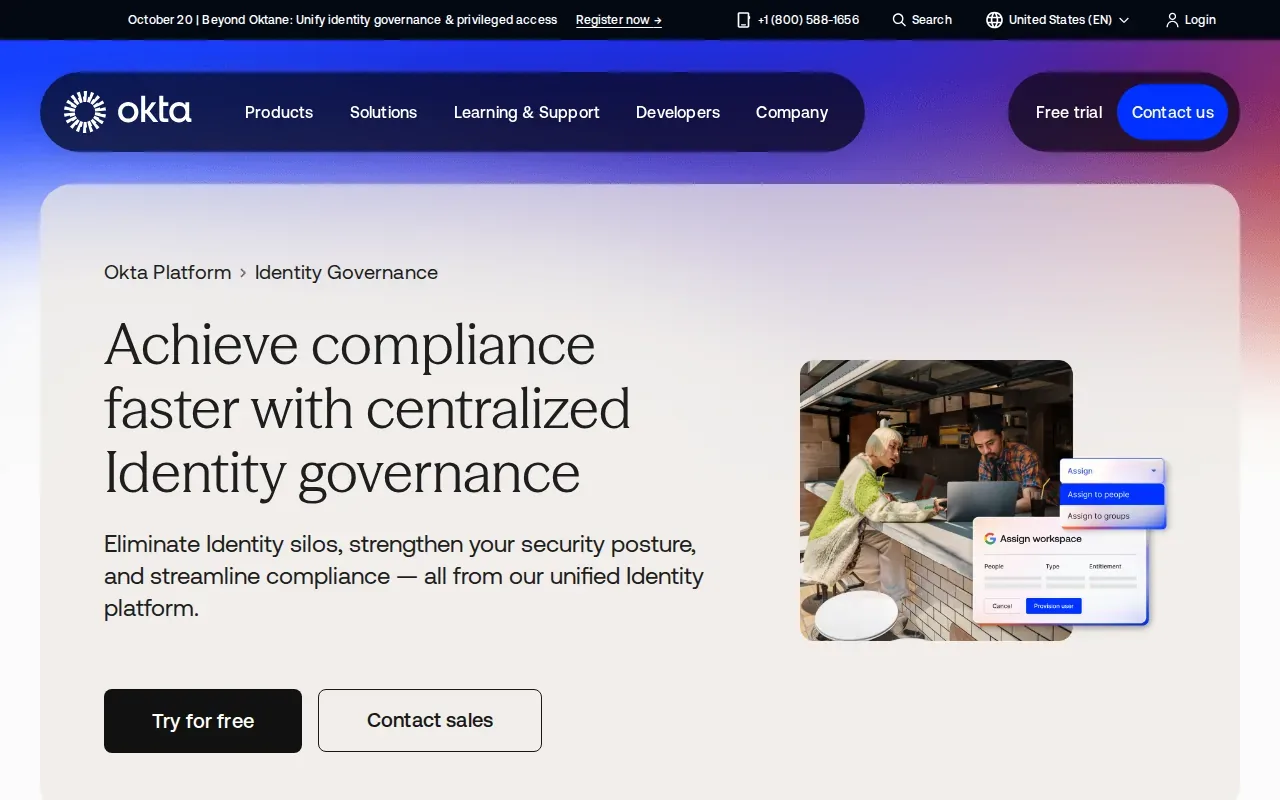Click the globe region icon
This screenshot has height=800, width=1280.
(x=994, y=20)
